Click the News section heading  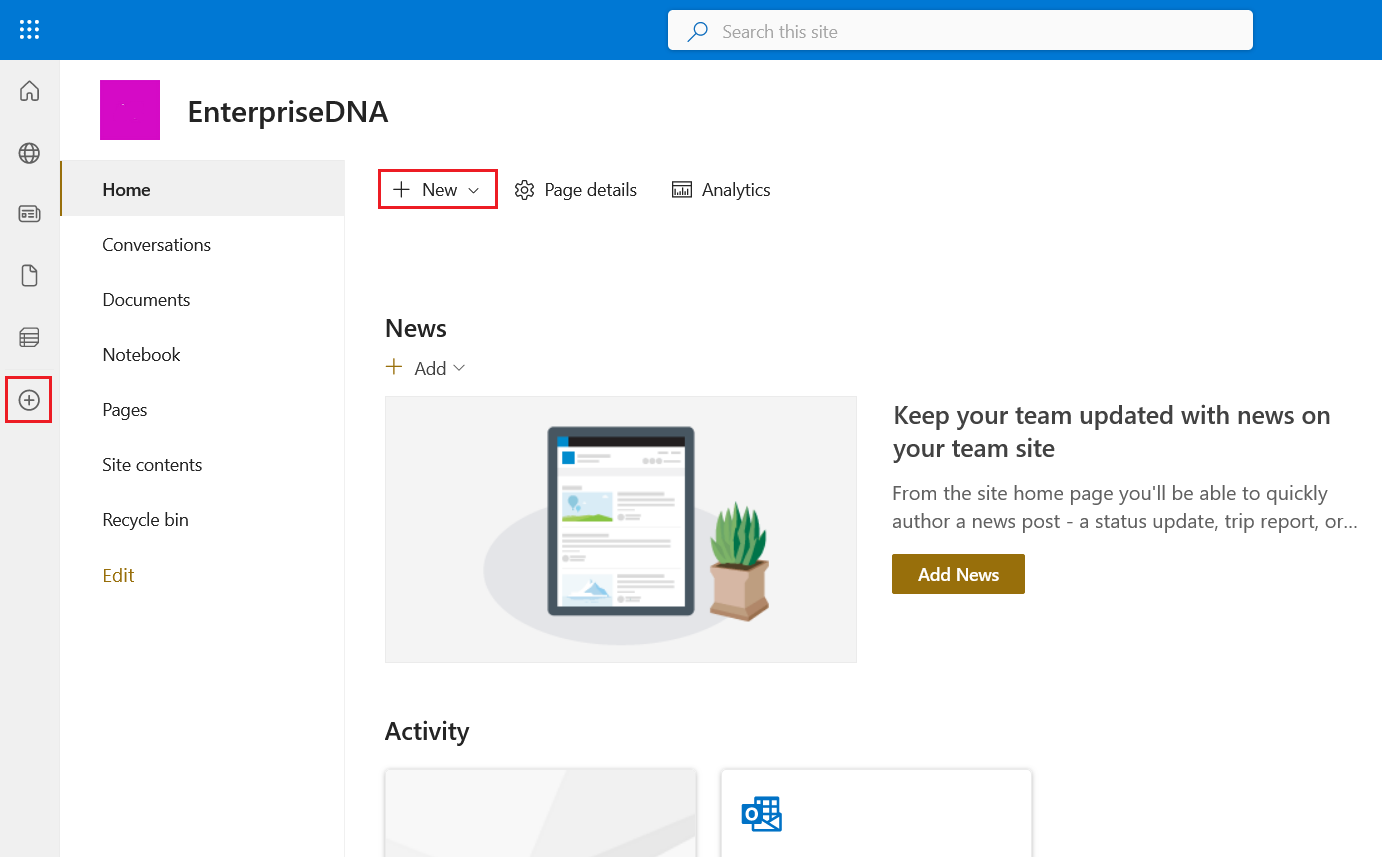click(x=416, y=328)
